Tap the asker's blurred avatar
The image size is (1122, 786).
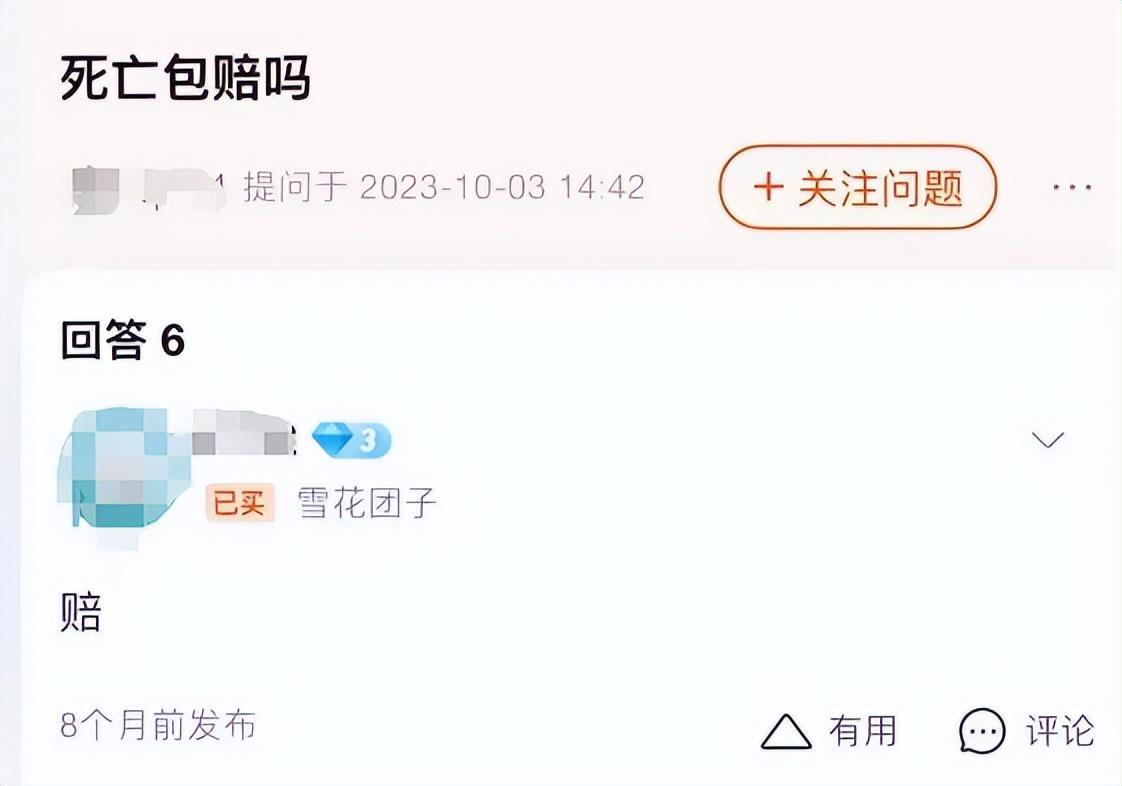pos(96,189)
